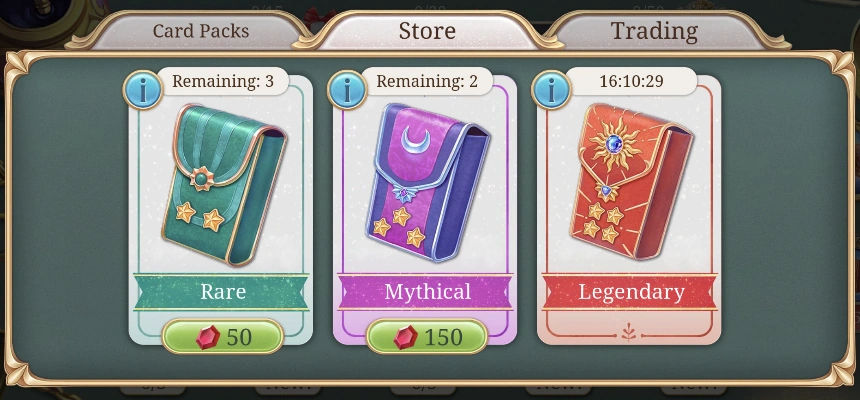
Task: Tap the red gem icon beside 150
Action: tap(406, 337)
